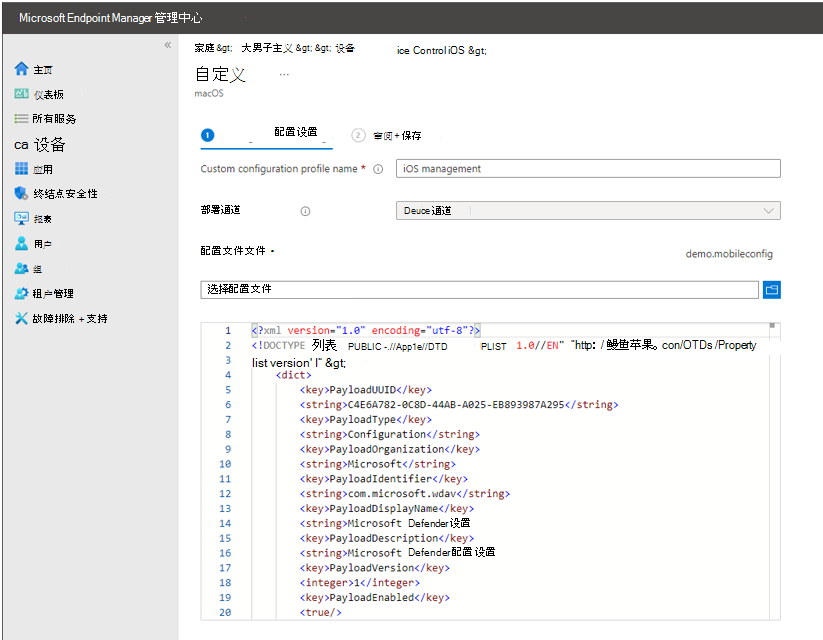The width and height of the screenshot is (823, 640).
Task: Open 故障排除 + 支持 tools icon
Action: click(x=21, y=319)
